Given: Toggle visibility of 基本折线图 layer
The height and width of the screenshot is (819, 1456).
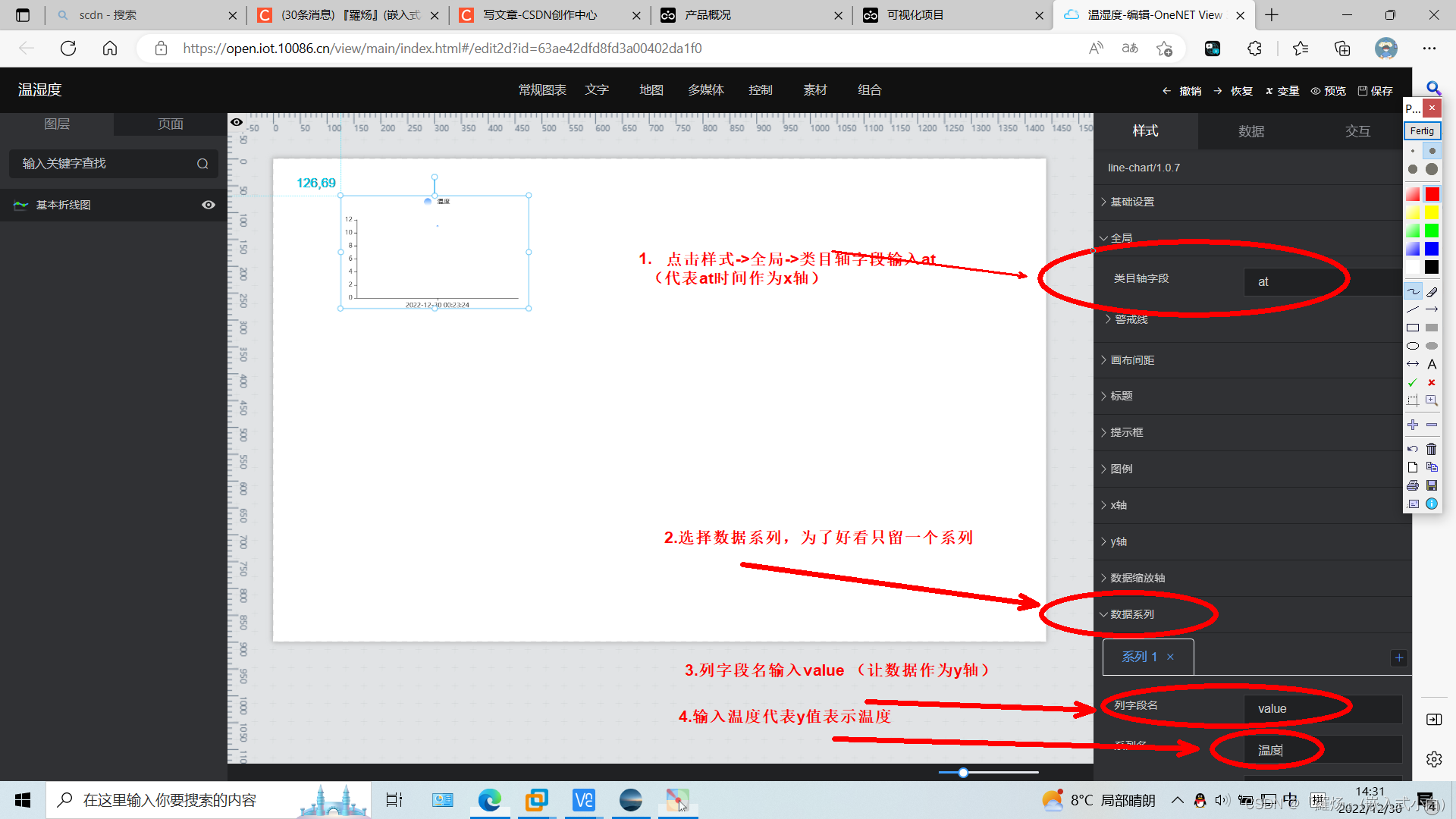Looking at the screenshot, I should 209,205.
